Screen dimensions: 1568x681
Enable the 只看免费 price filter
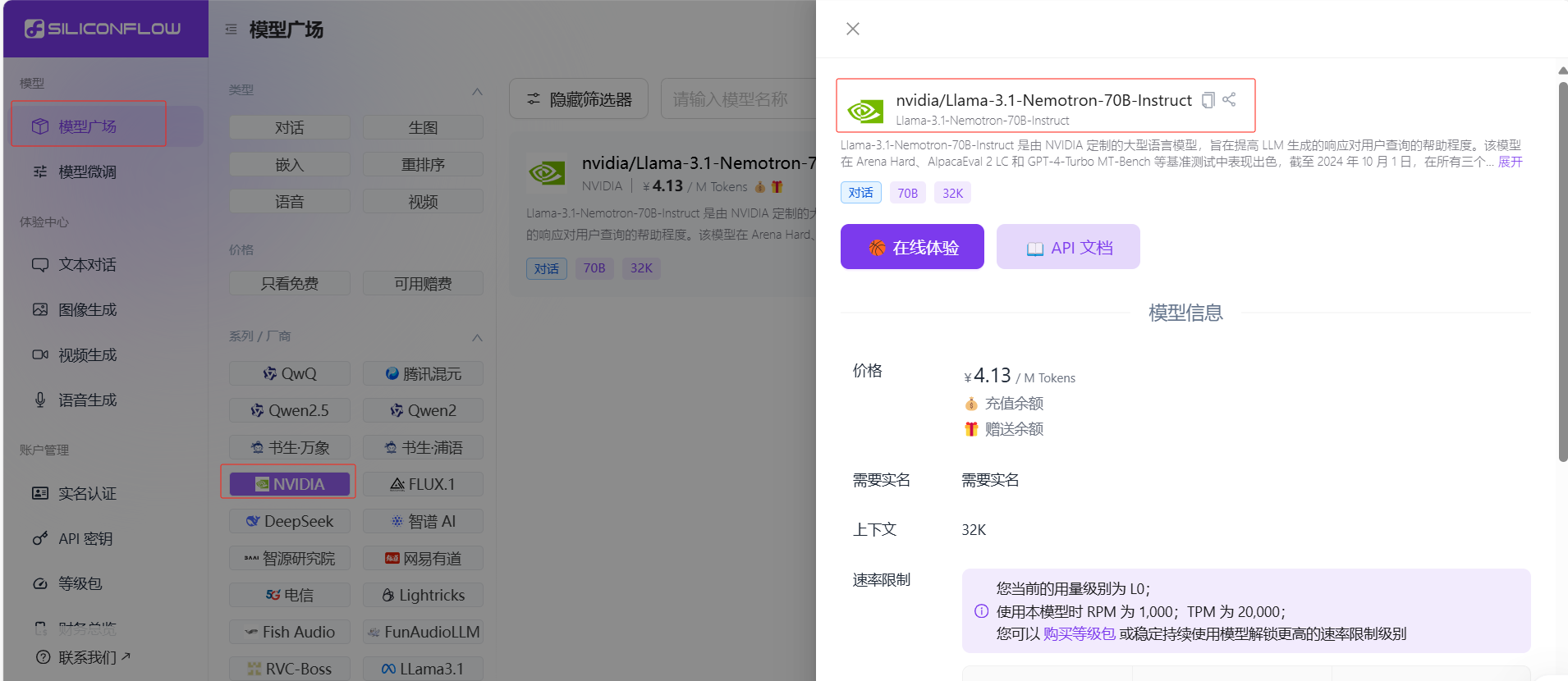pos(290,283)
